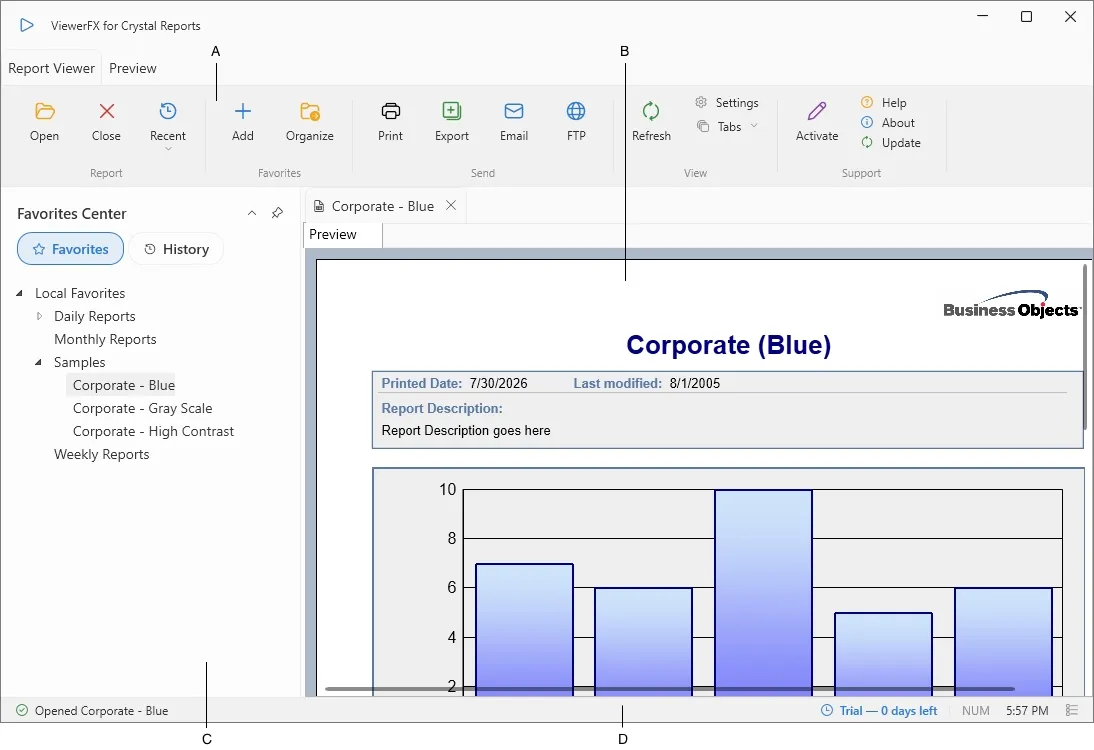Screen dimensions: 1094x750
Task: Click the Printed Date value 7/30/2026
Action: 498,384
